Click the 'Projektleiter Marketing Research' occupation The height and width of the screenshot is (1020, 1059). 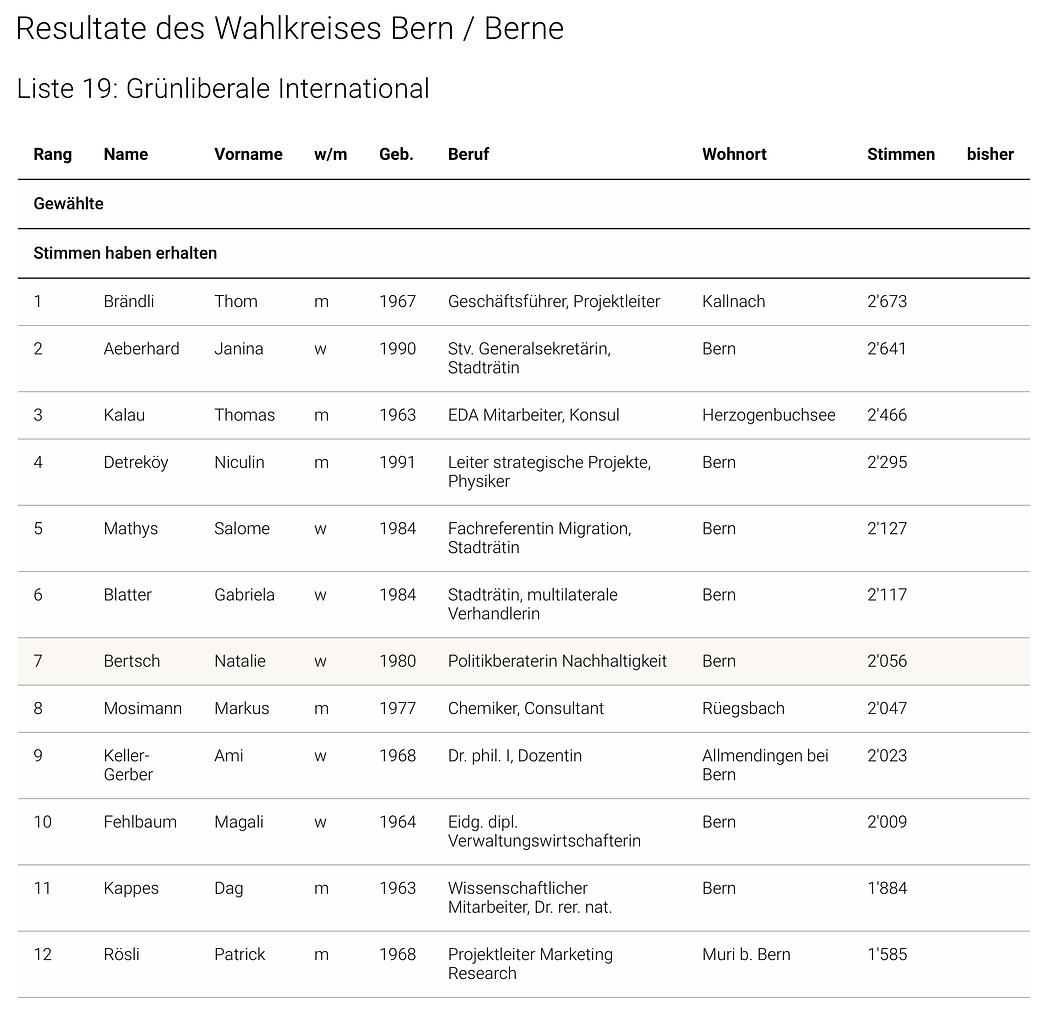tap(530, 964)
